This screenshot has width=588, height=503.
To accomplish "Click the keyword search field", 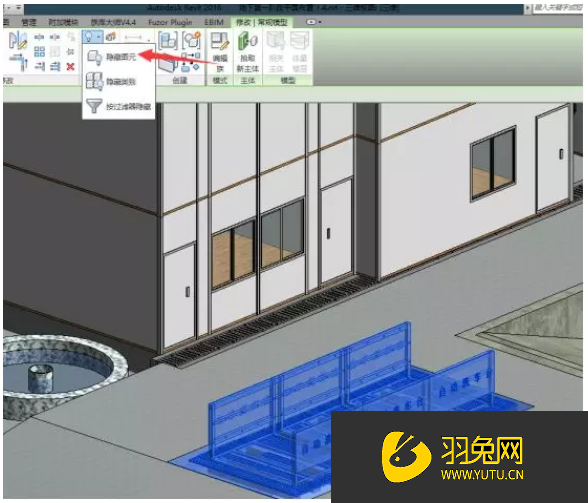I will [x=558, y=8].
